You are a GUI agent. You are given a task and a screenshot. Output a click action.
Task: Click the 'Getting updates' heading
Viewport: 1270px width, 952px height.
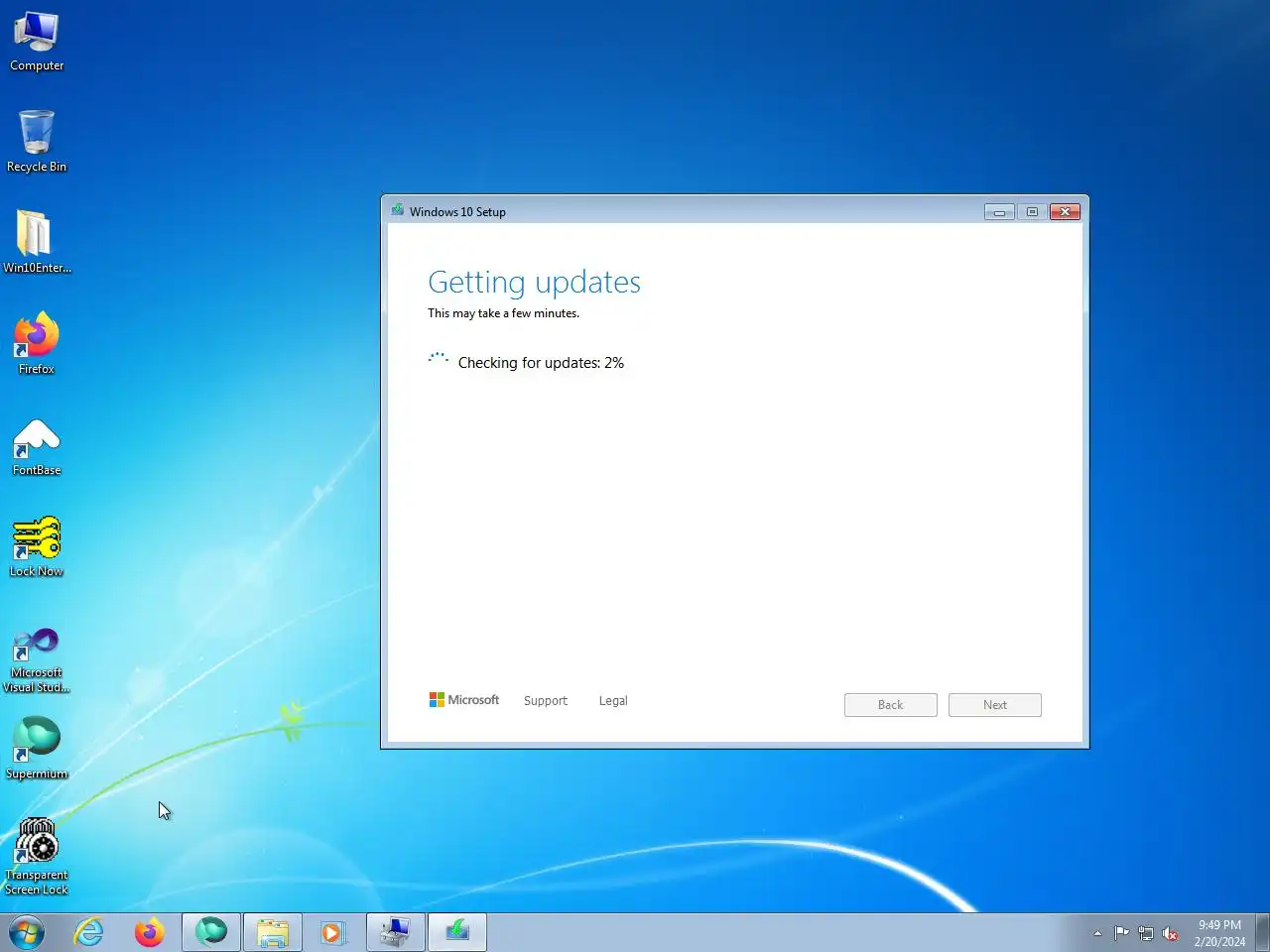(x=534, y=283)
